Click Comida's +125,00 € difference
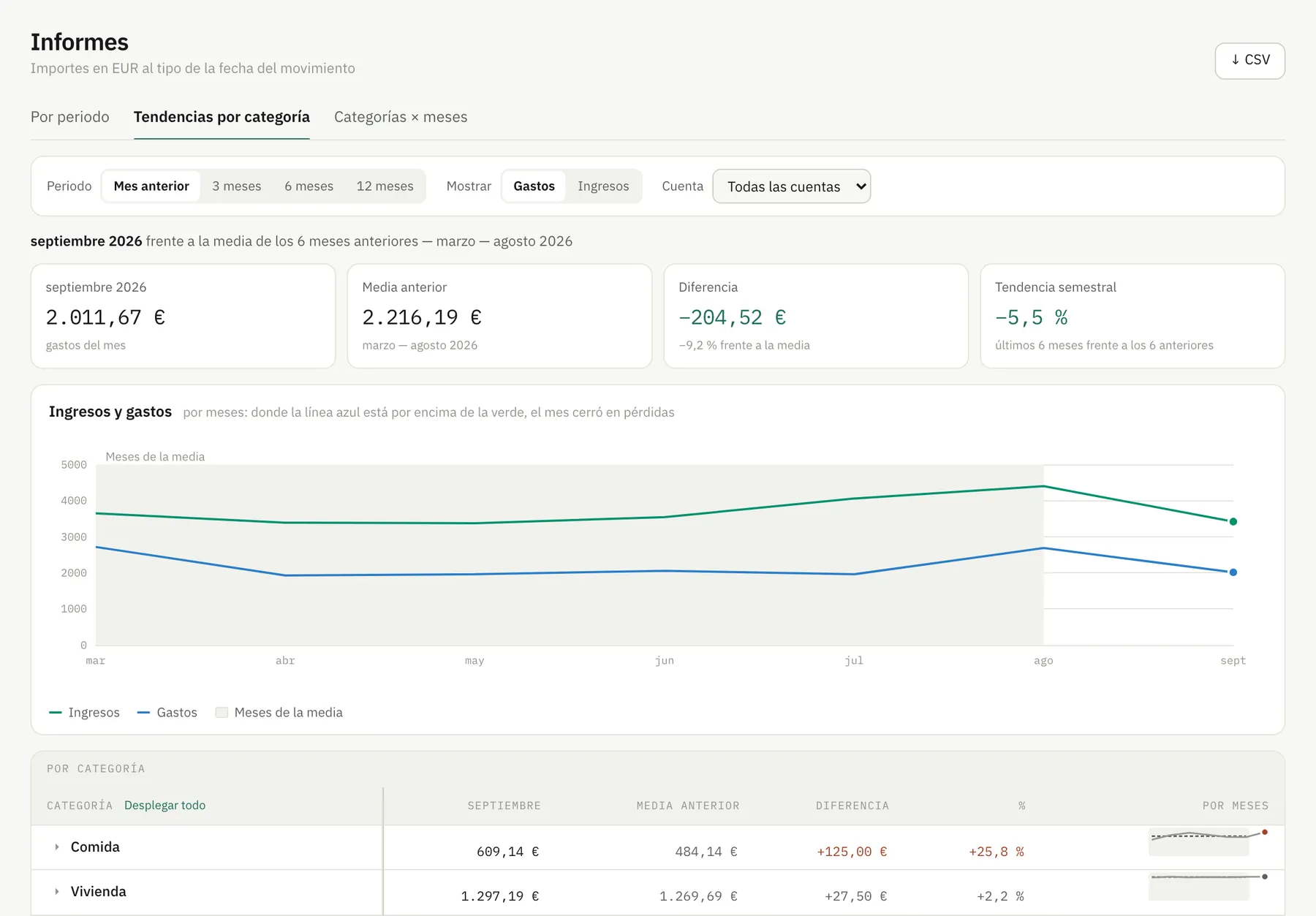The width and height of the screenshot is (1316, 916). point(852,852)
